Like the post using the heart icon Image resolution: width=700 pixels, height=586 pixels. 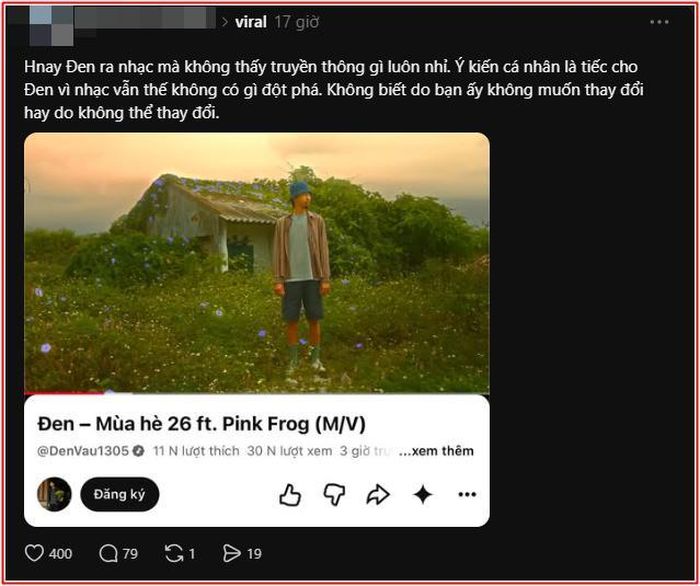[x=34, y=553]
